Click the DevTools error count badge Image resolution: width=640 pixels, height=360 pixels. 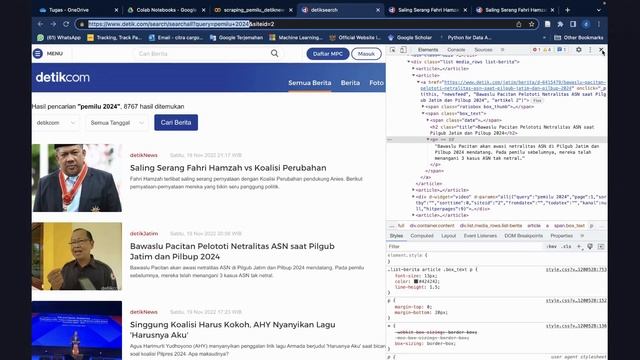(x=536, y=50)
